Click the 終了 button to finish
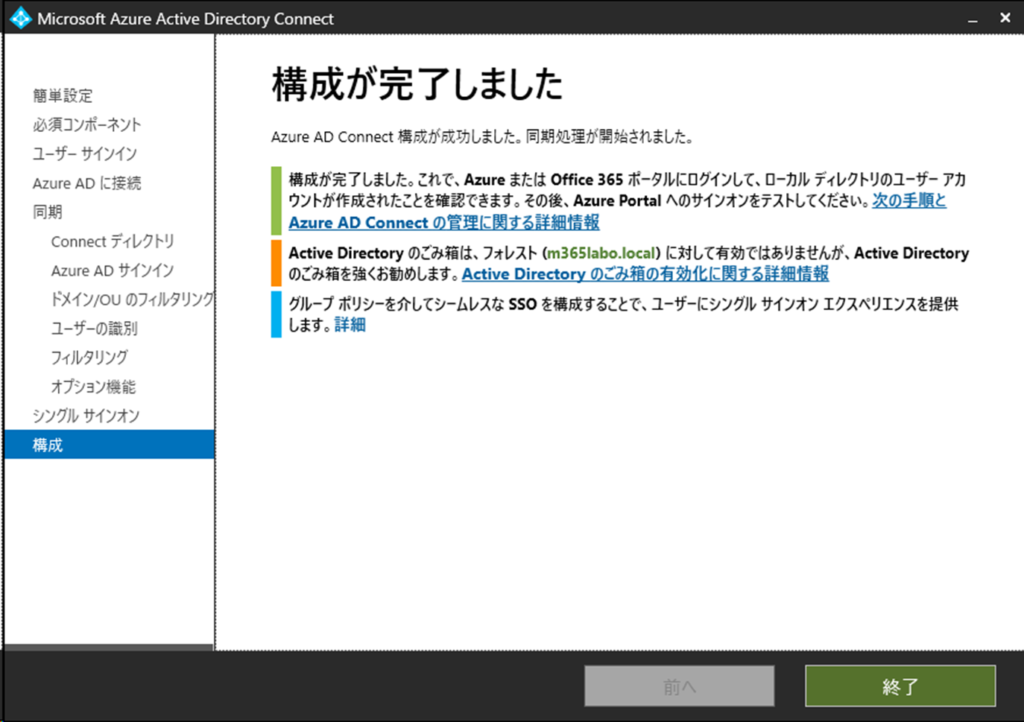The height and width of the screenshot is (722, 1024). 900,686
